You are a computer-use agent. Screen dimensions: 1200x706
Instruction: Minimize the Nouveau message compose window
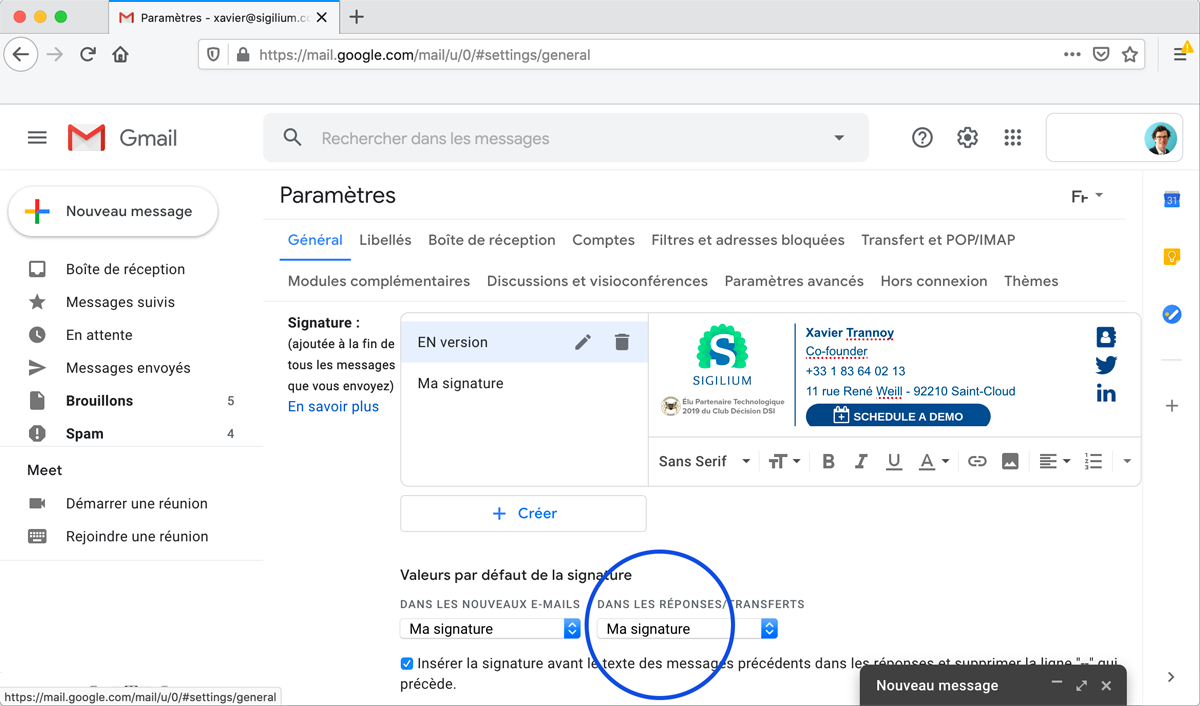tap(1057, 682)
